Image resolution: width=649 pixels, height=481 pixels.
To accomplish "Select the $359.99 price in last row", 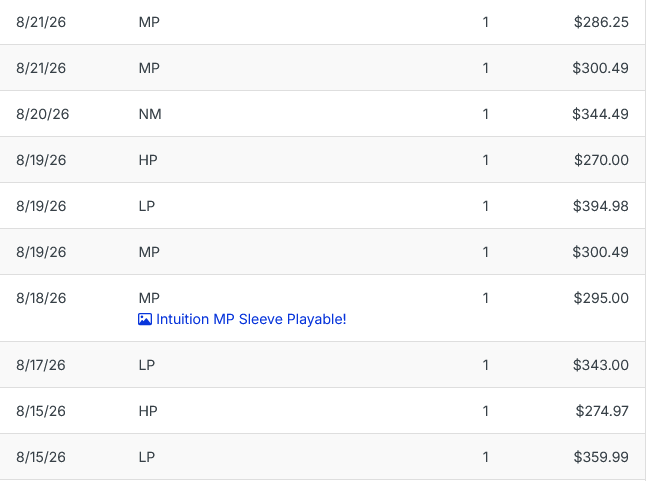I will coord(601,457).
